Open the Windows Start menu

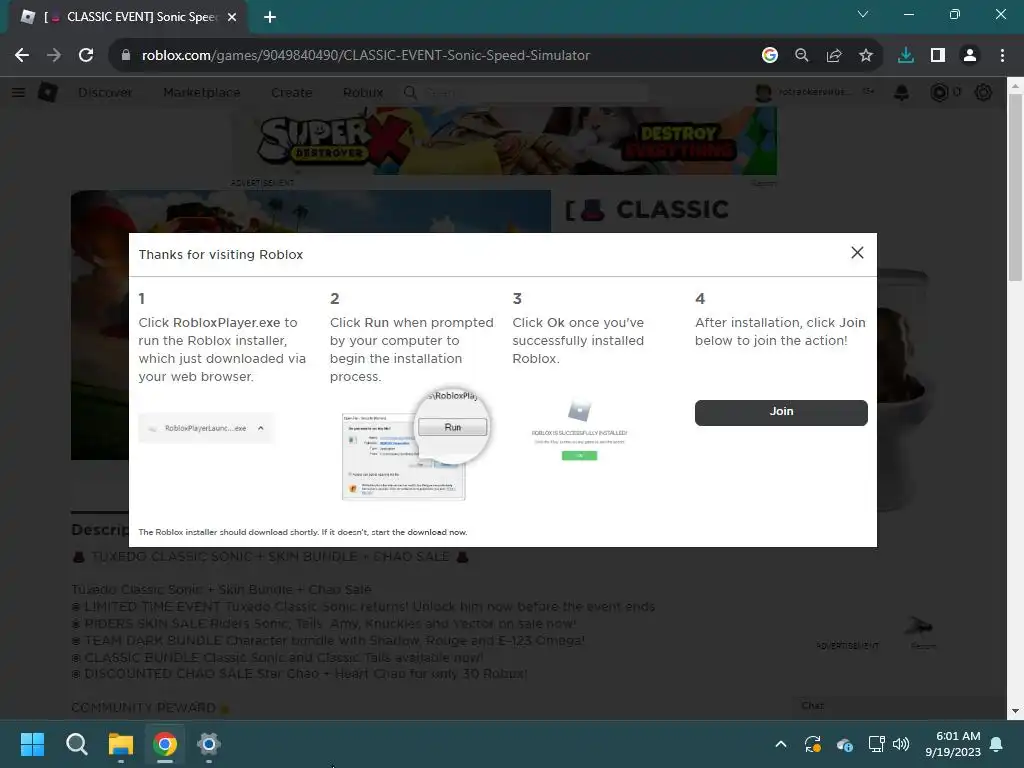coord(32,744)
